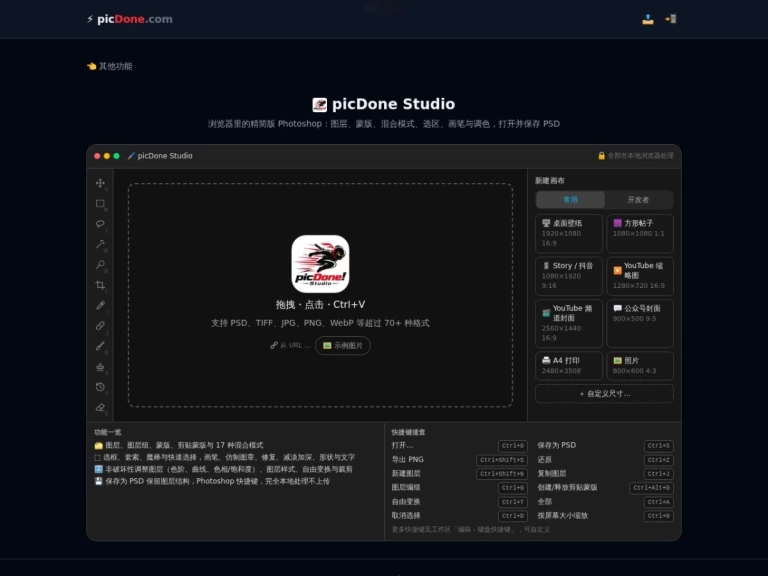Click the upload icon in header
768x576 pixels.
coord(648,19)
